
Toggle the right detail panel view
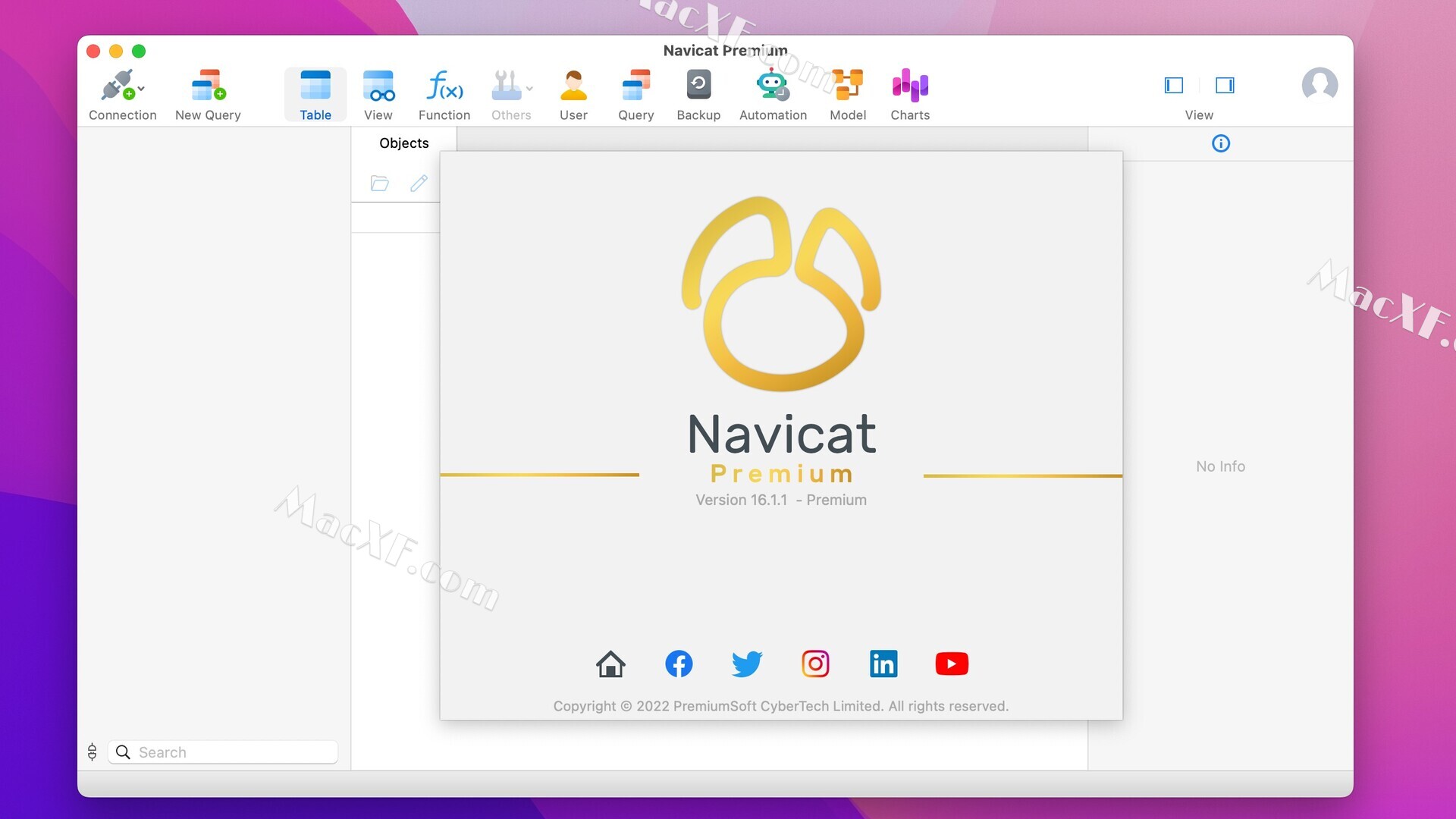click(1223, 85)
